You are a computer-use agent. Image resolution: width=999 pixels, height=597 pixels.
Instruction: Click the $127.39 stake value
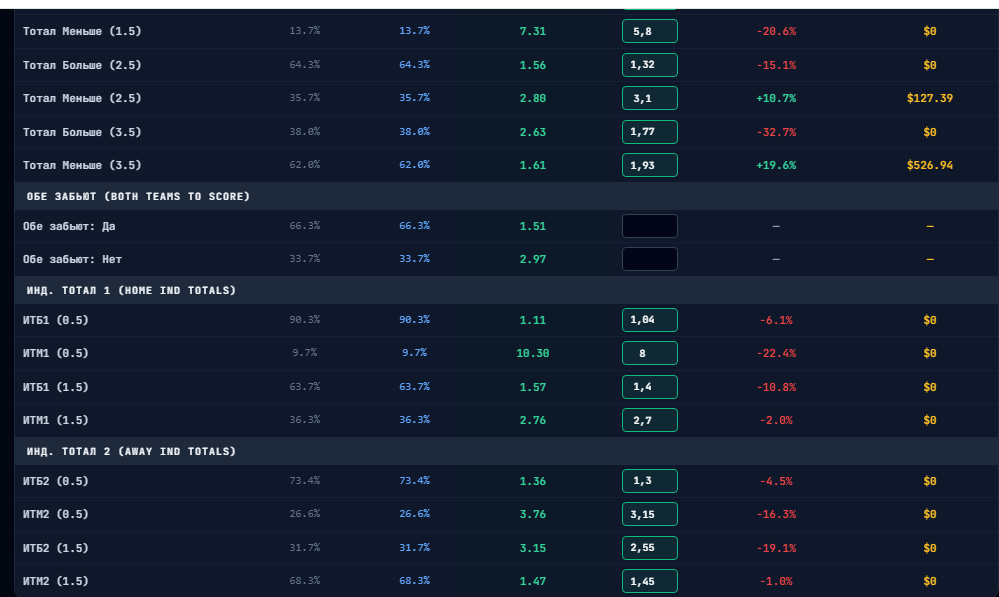930,98
